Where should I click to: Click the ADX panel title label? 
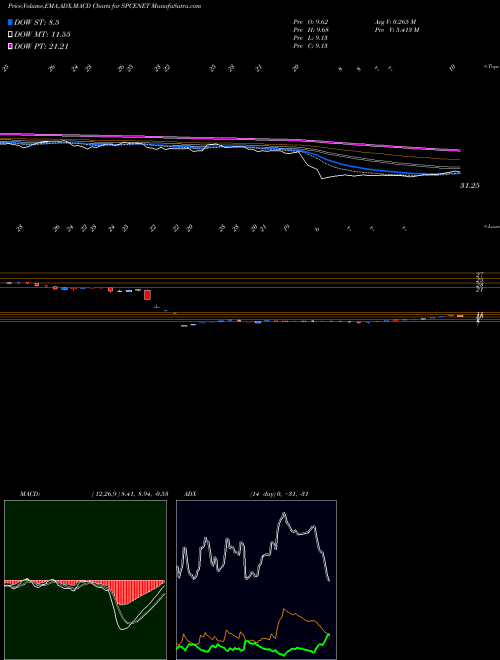pyautogui.click(x=189, y=494)
